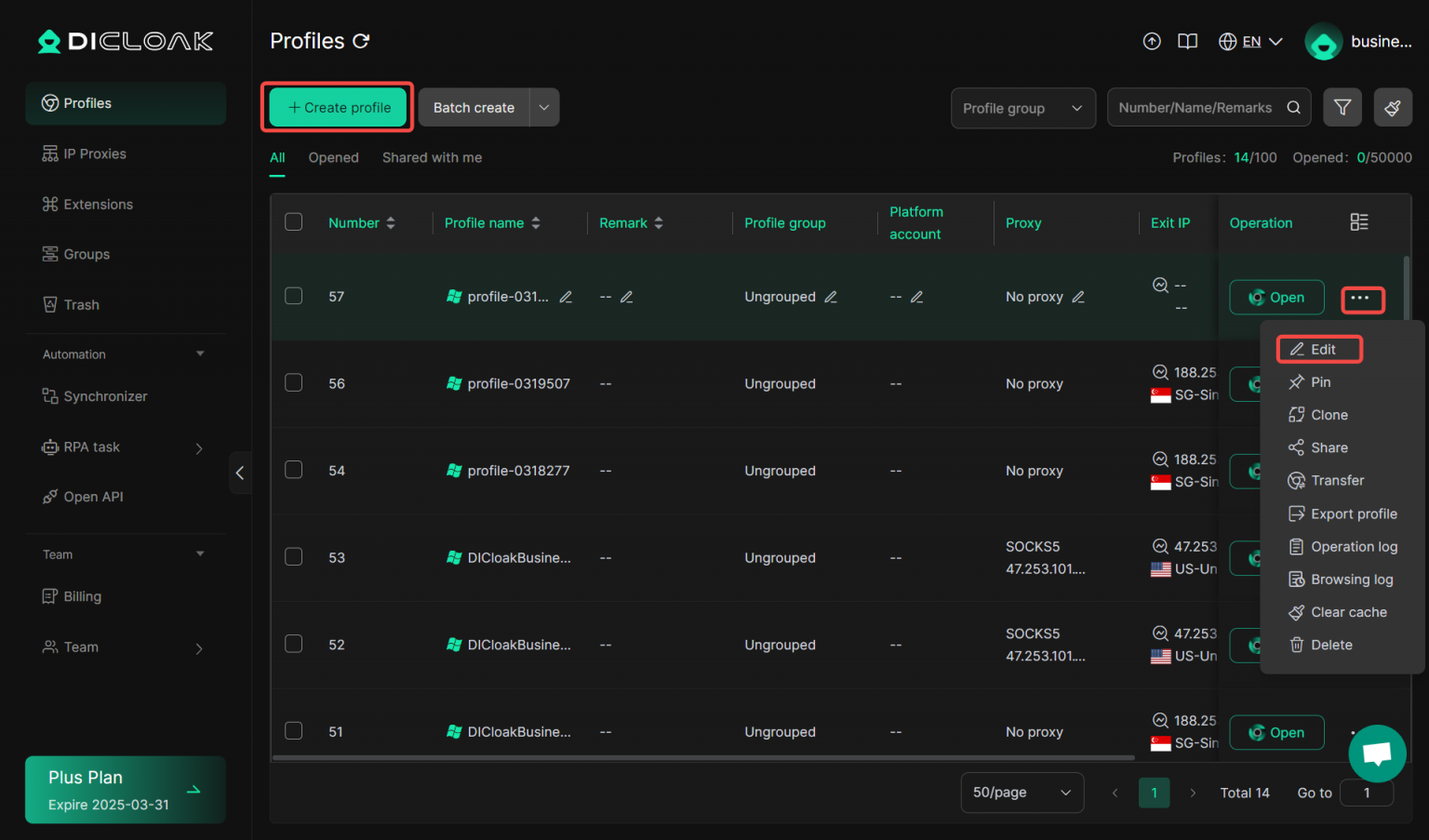Image resolution: width=1429 pixels, height=840 pixels.
Task: Open the filter panel
Action: pyautogui.click(x=1342, y=107)
